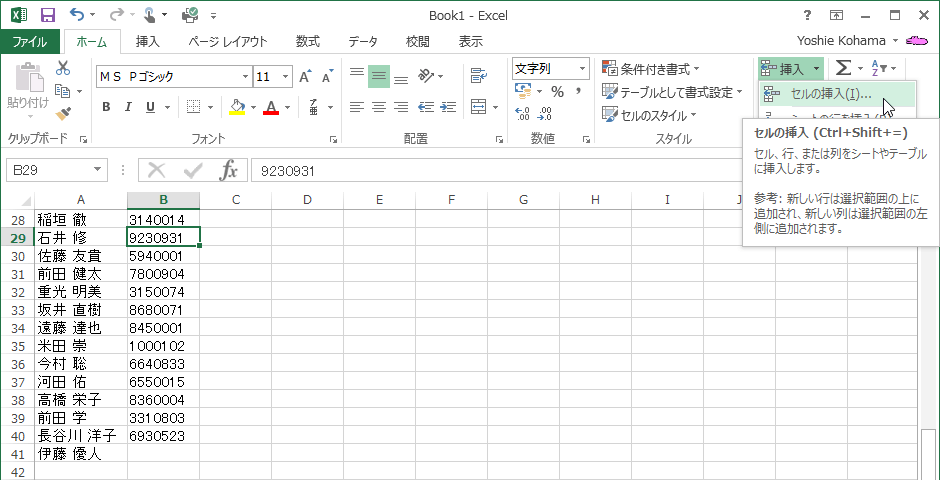Select the Format Painter brush
This screenshot has height=480, width=940.
[62, 114]
